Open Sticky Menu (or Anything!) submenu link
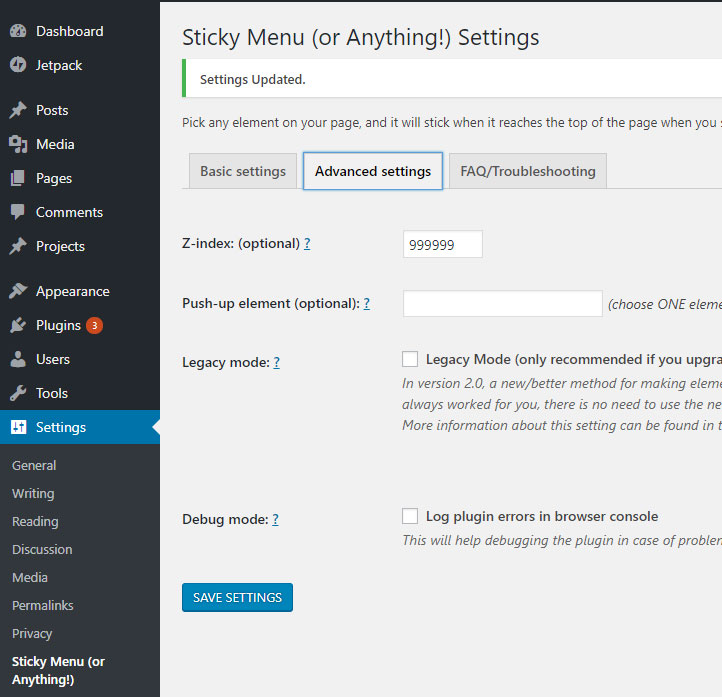Viewport: 722px width, 697px height. coord(58,670)
